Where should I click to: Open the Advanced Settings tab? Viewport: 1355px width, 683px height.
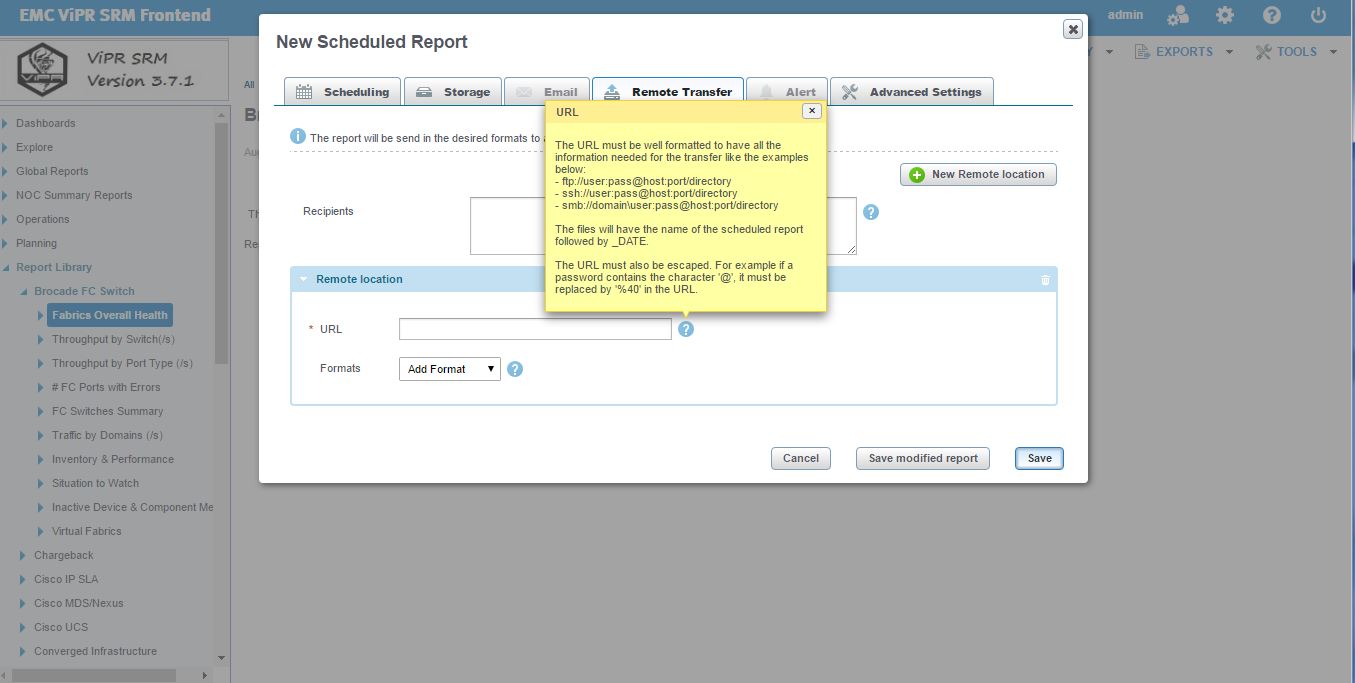tap(912, 92)
